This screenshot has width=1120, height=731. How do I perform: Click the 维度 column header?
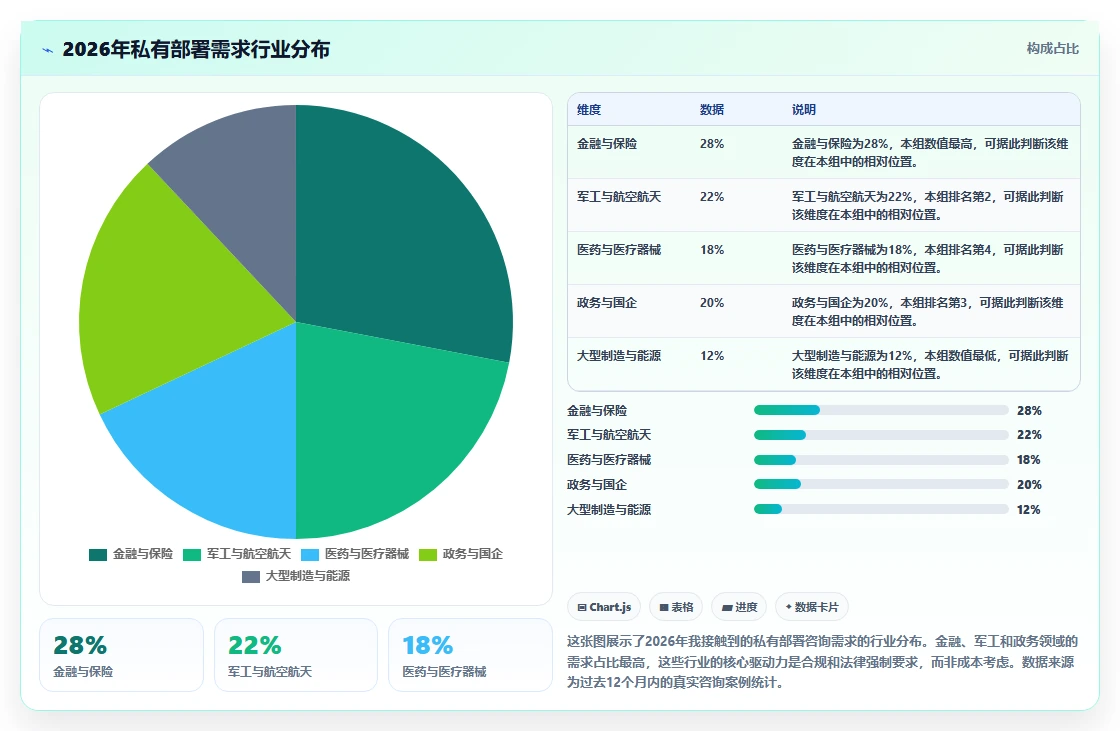589,110
